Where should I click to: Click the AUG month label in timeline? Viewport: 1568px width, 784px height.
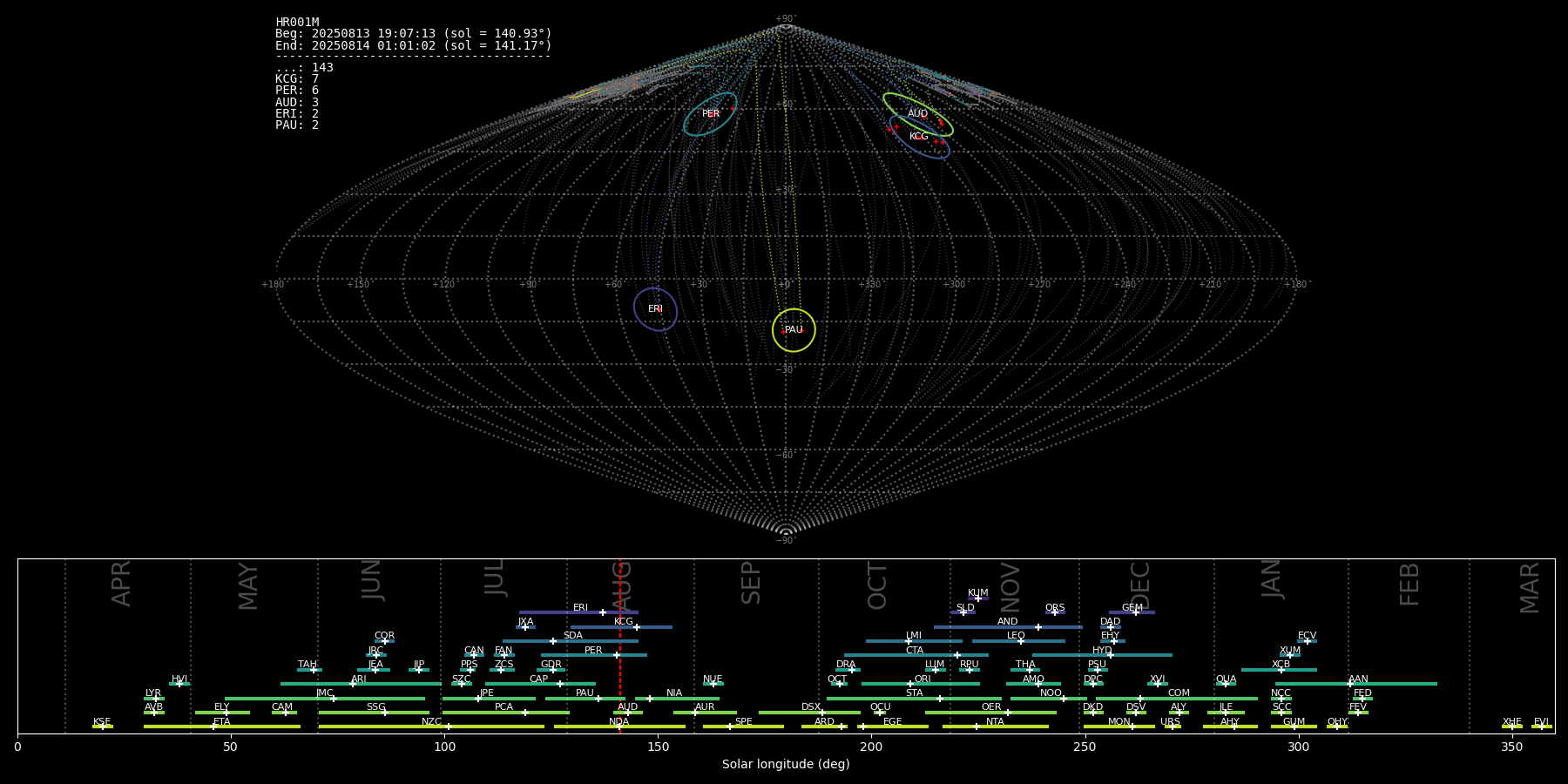pyautogui.click(x=622, y=585)
